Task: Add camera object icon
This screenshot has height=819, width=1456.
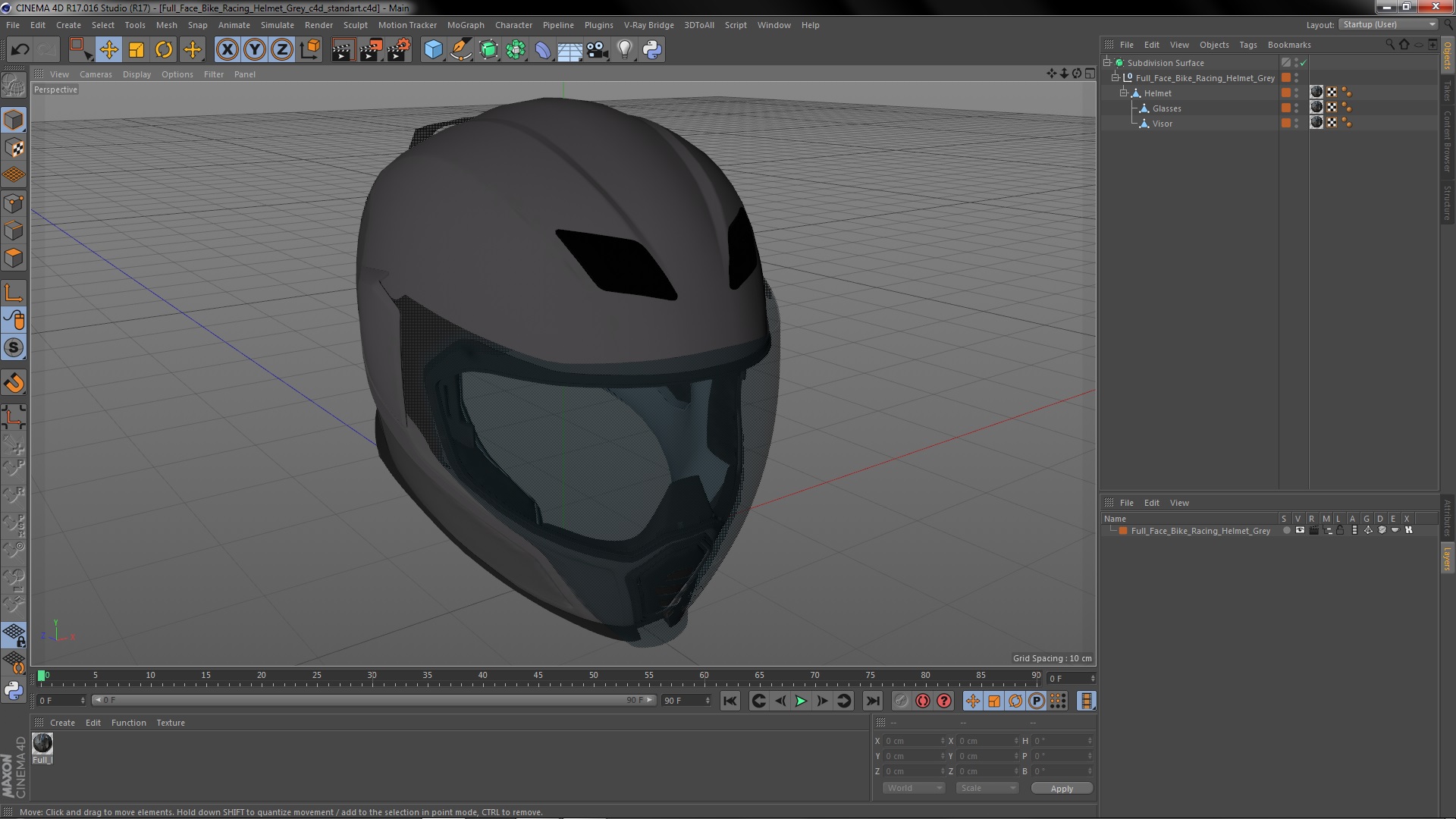Action: tap(597, 50)
